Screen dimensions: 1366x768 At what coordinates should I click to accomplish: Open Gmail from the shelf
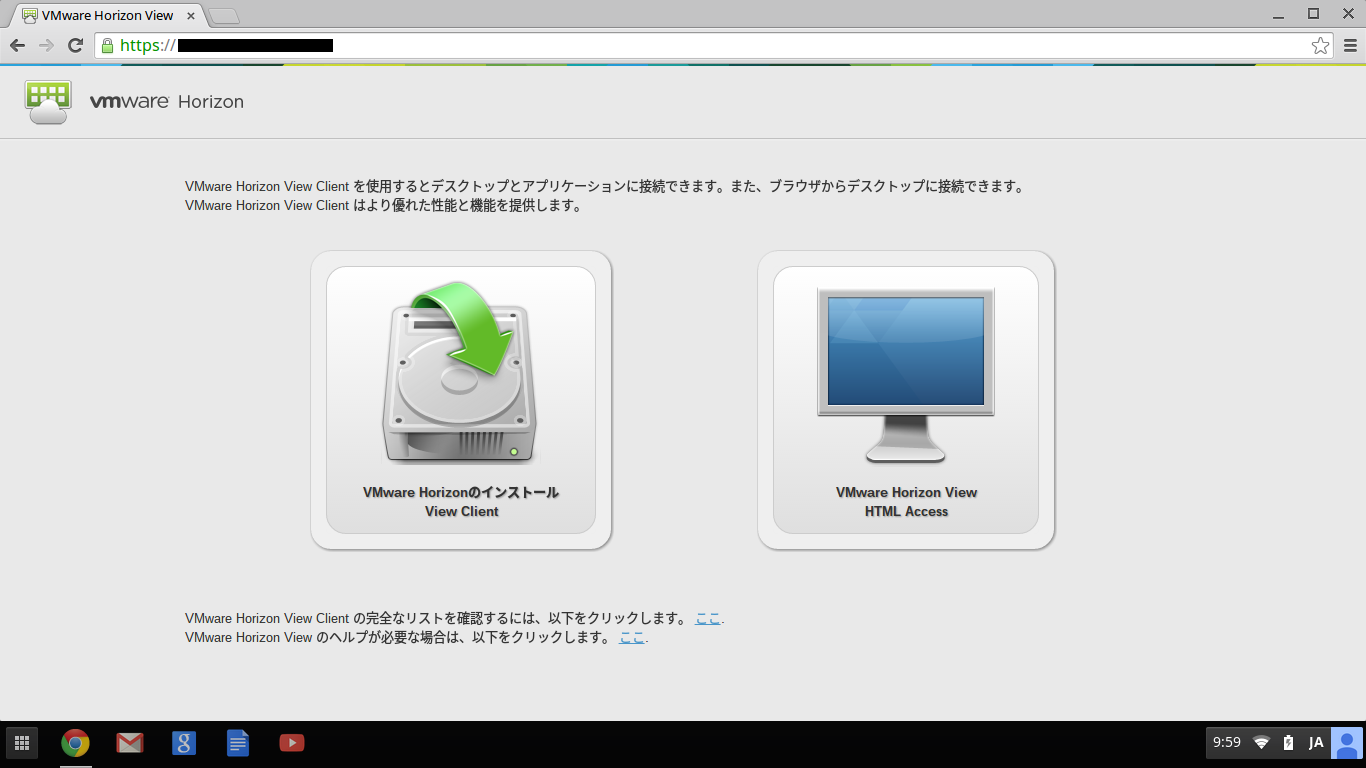129,743
